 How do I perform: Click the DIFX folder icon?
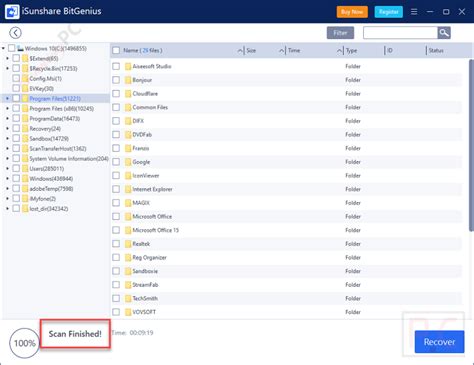coord(128,121)
